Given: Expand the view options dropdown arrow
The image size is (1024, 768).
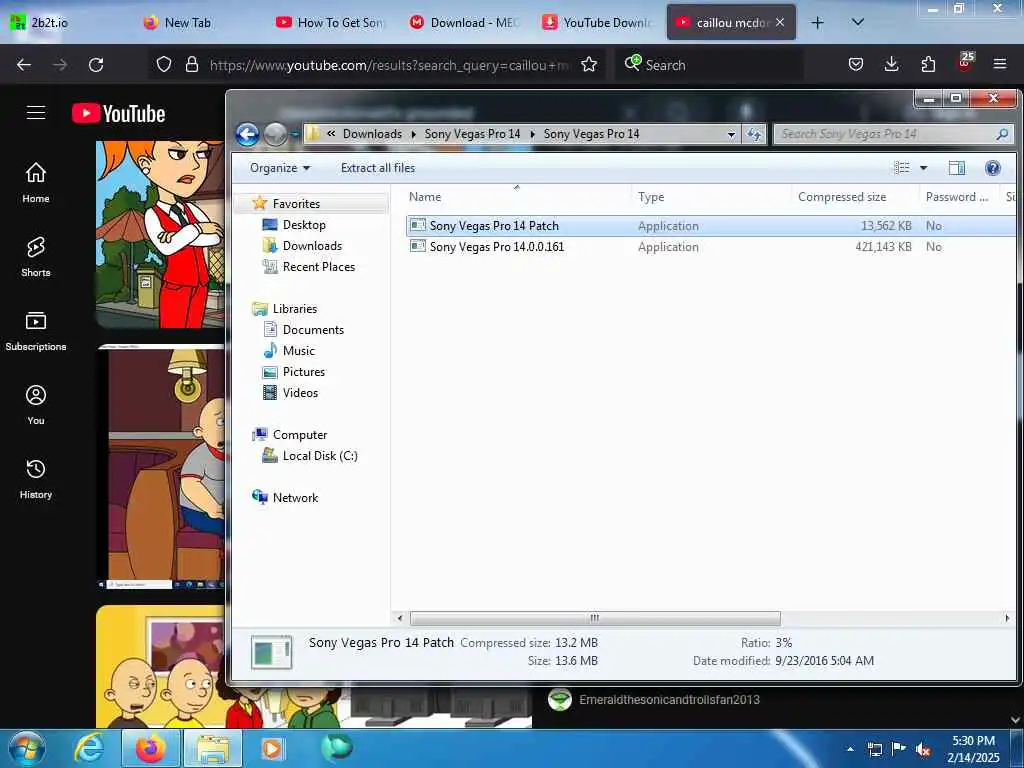Looking at the screenshot, I should [x=923, y=168].
